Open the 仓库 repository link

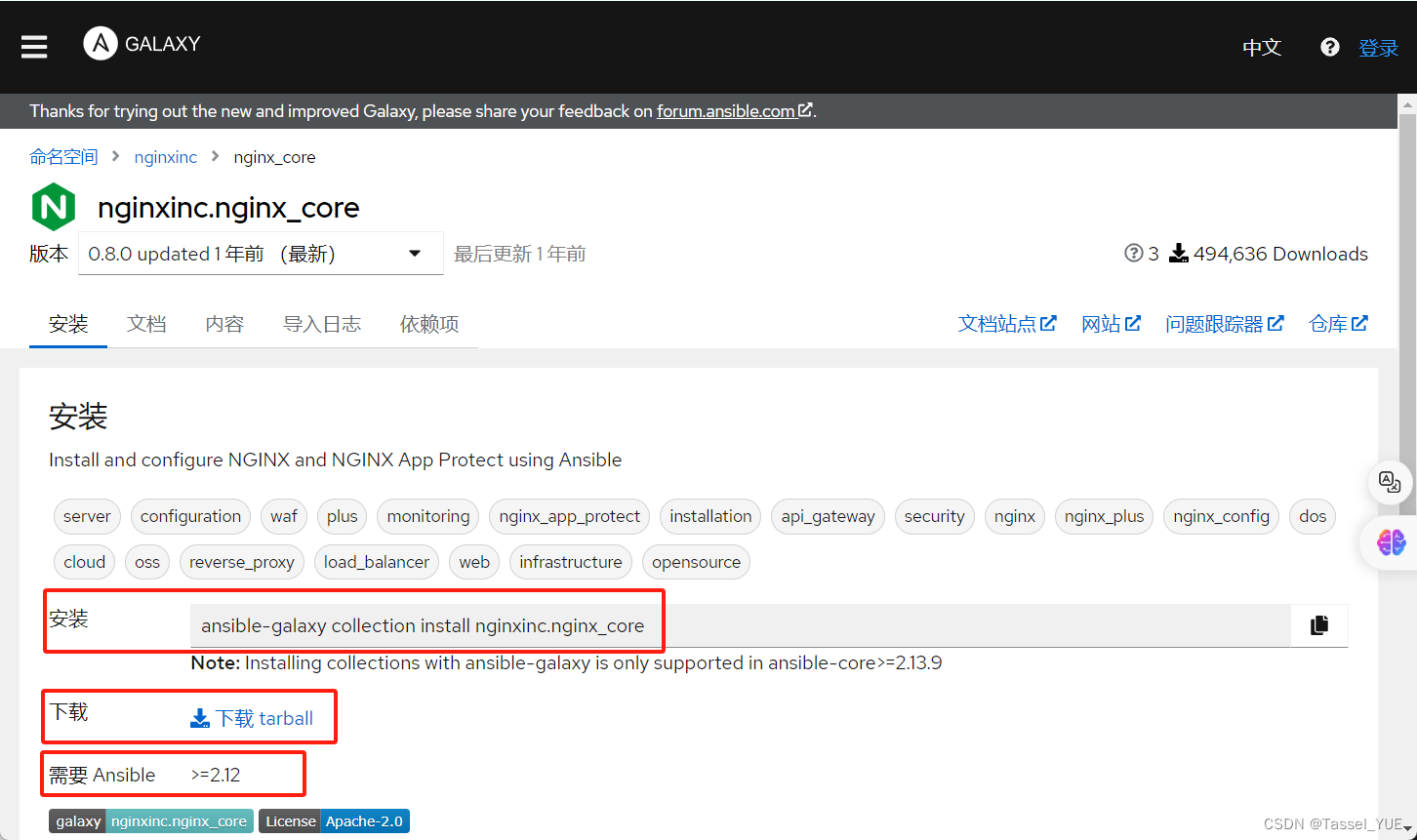[1338, 324]
